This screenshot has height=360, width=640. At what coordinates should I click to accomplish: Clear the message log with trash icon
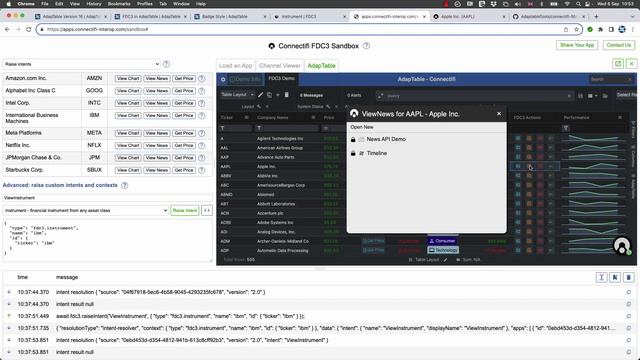629,278
